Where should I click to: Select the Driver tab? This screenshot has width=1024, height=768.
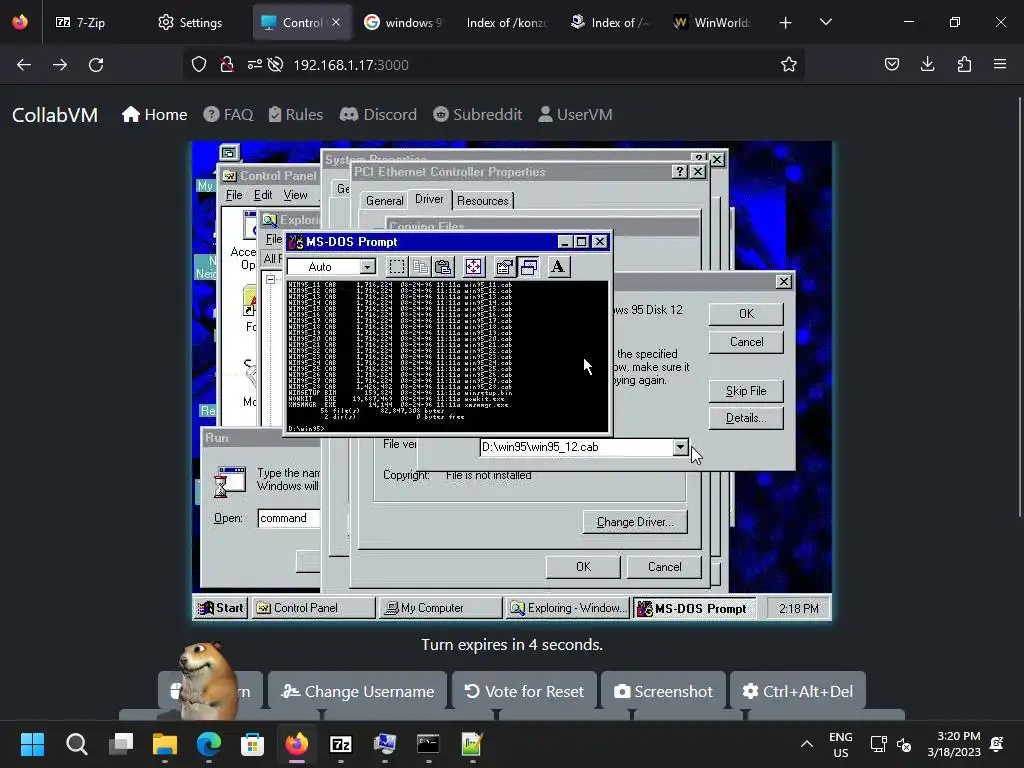(429, 199)
